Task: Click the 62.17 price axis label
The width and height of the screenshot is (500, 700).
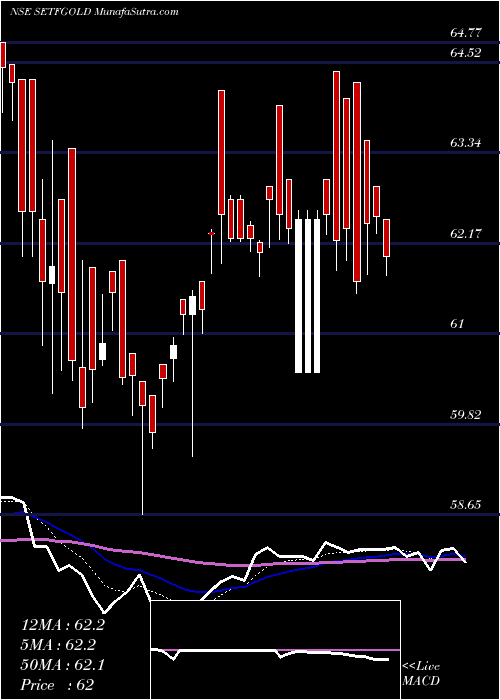Action: pos(466,233)
